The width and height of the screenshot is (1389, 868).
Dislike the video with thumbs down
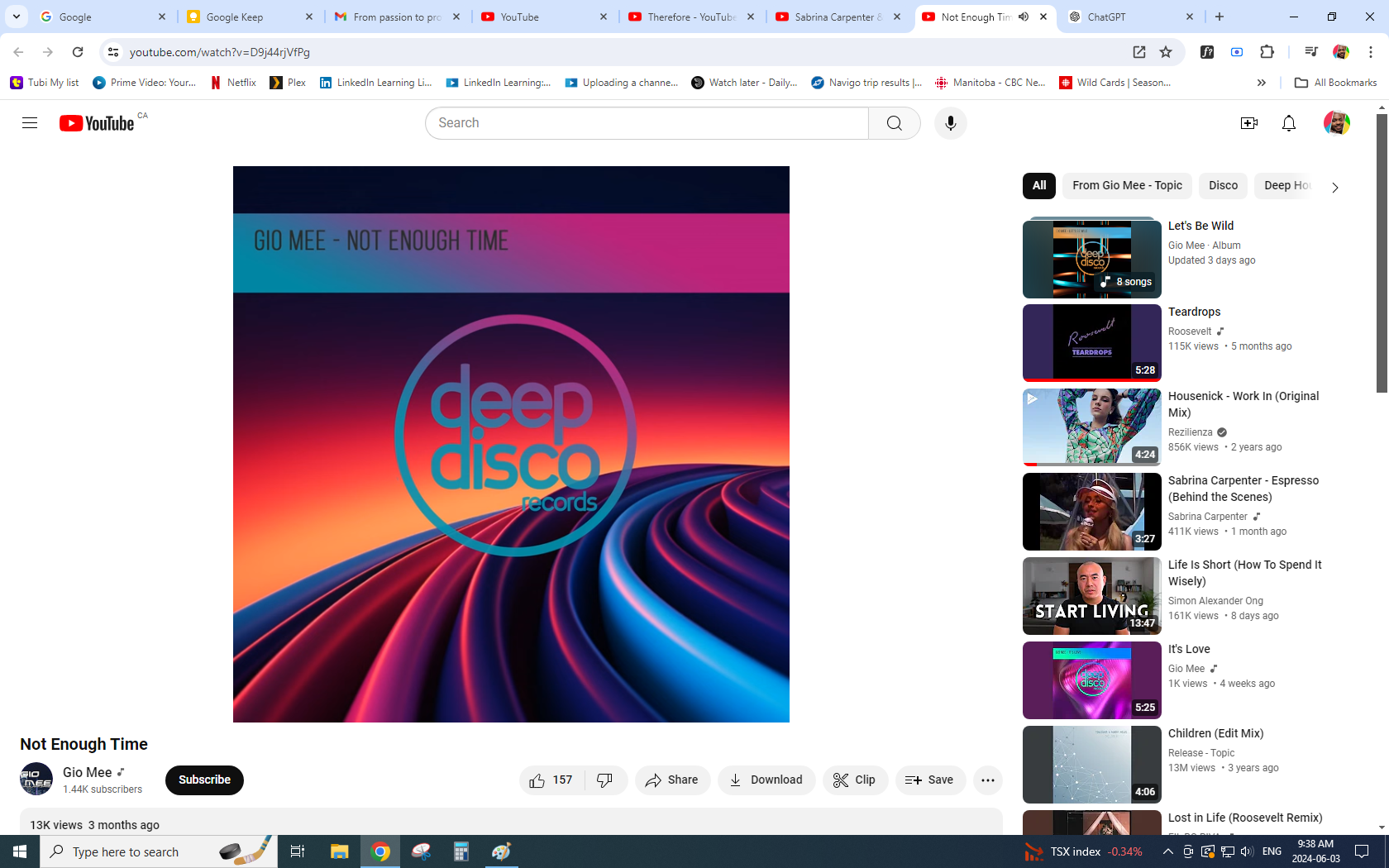coord(605,780)
